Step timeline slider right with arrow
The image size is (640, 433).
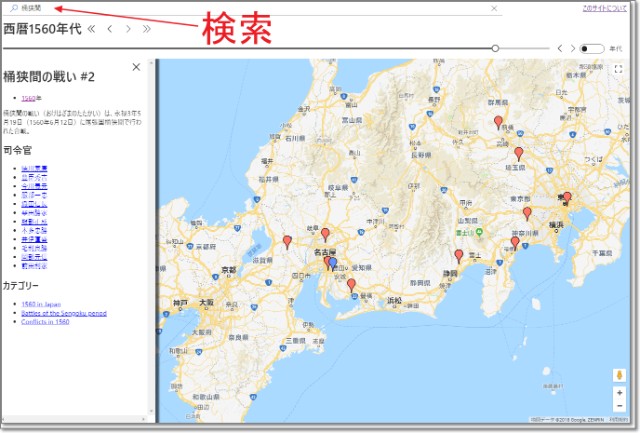click(572, 48)
